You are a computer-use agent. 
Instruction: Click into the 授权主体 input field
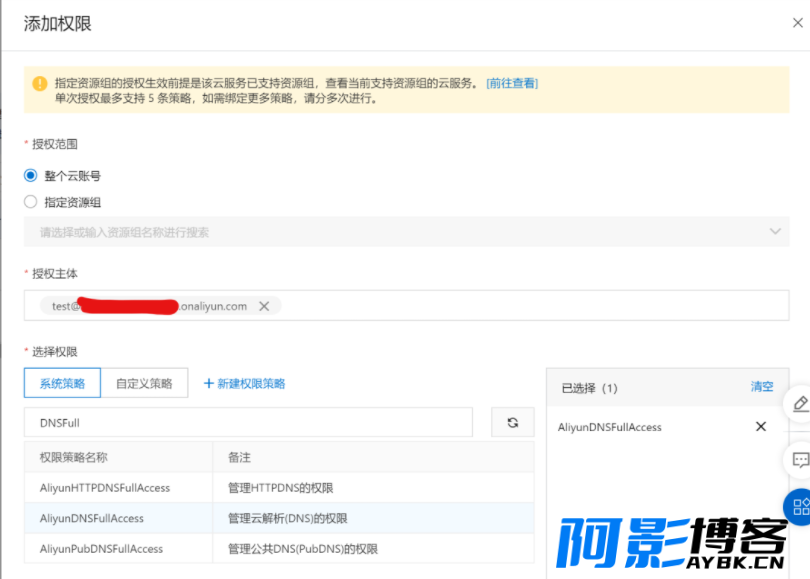coord(406,305)
